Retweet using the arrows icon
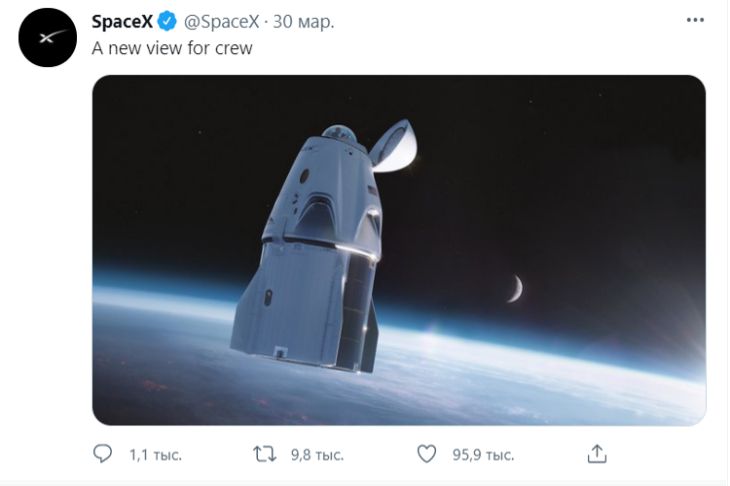 (264, 454)
